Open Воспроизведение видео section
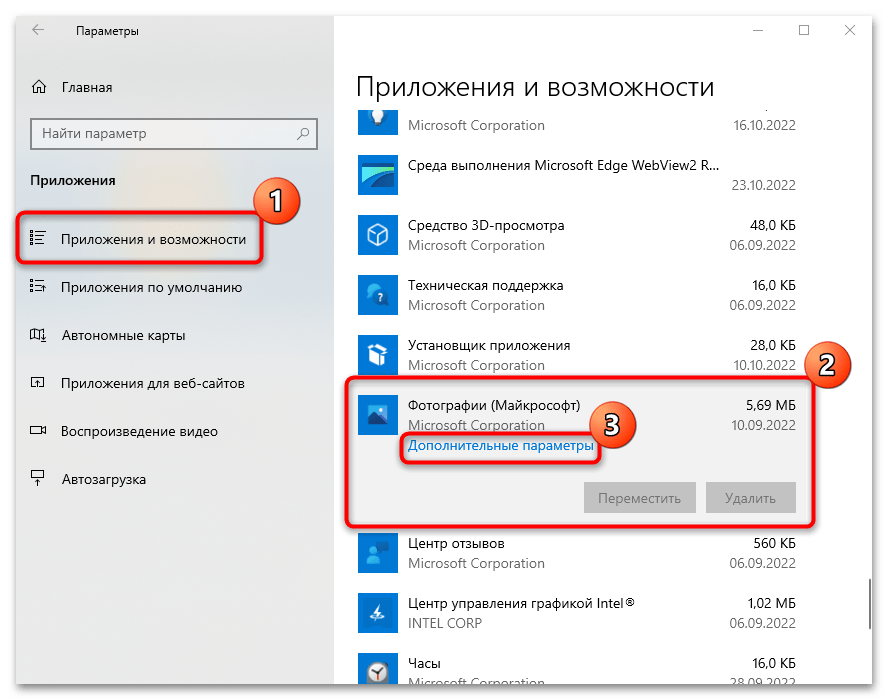888x700 pixels. pos(139,432)
